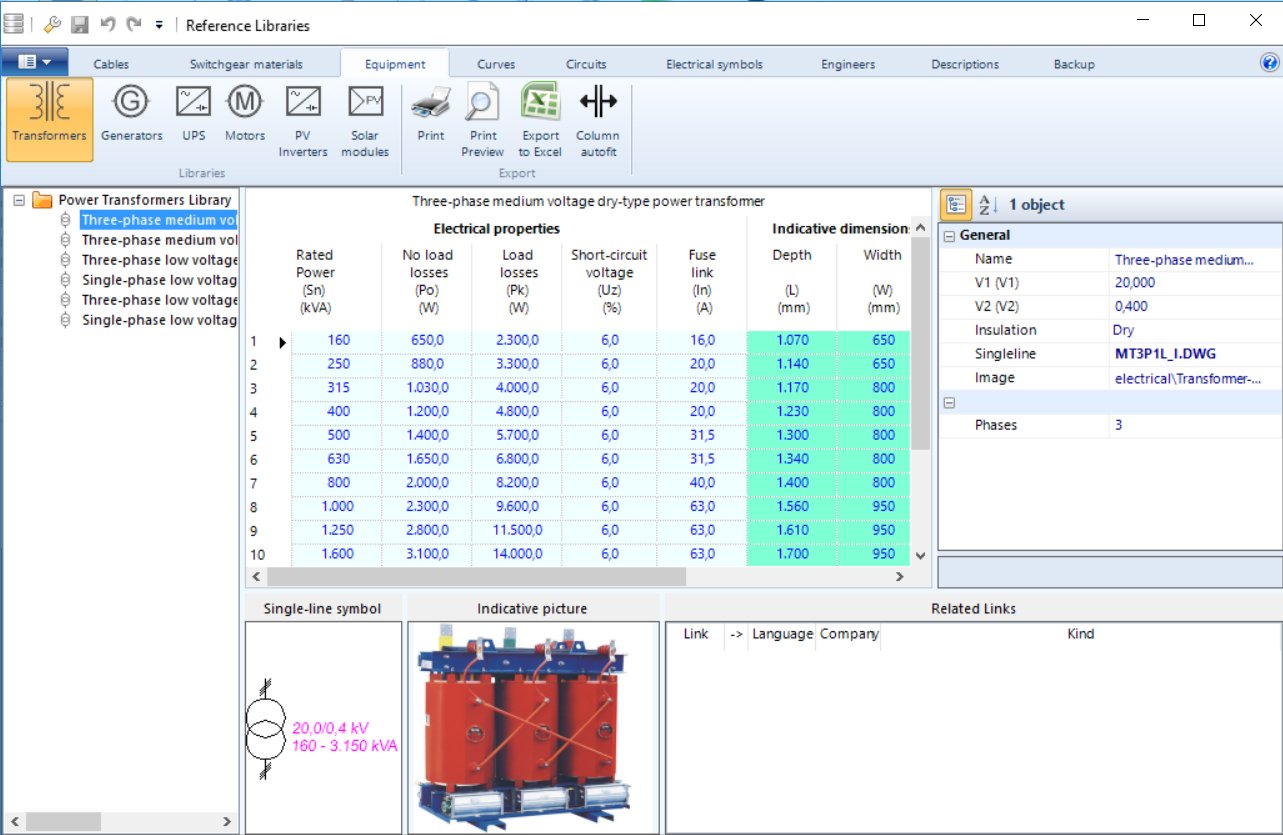The height and width of the screenshot is (835, 1283).
Task: Click the indicative picture of the dry-type transformer
Action: coord(532,725)
